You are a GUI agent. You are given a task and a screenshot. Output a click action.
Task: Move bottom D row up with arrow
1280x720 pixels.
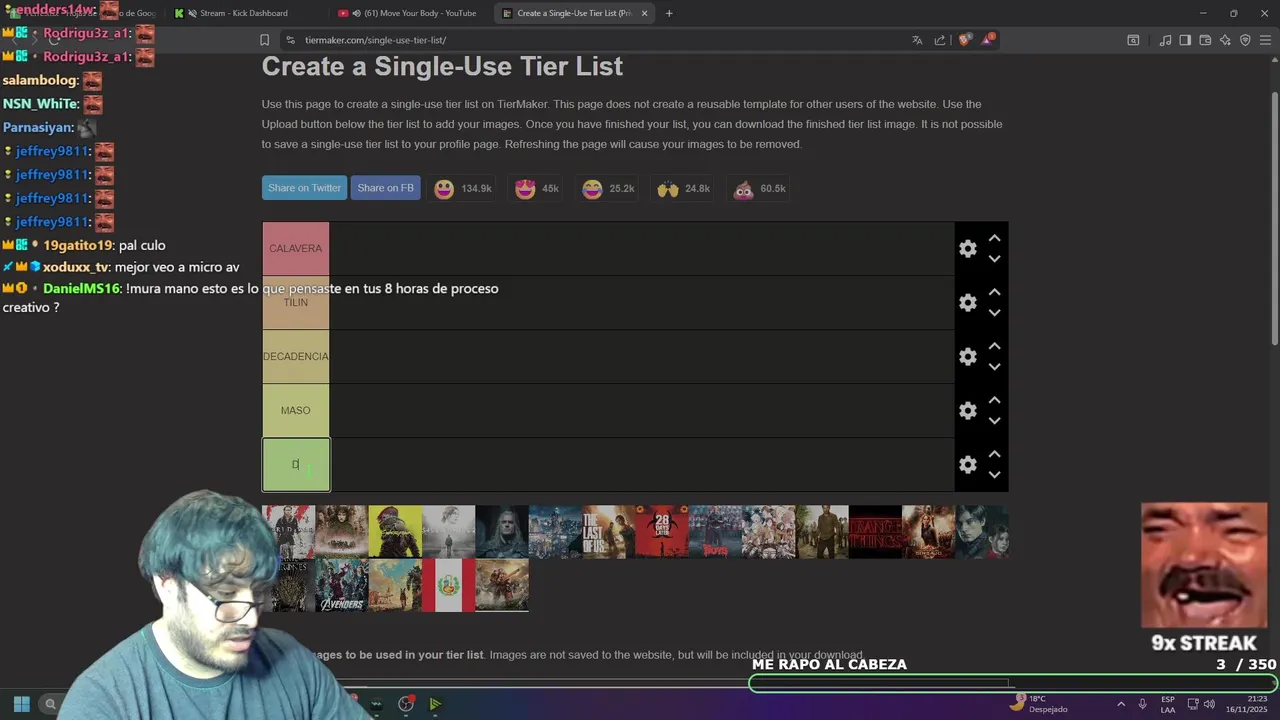994,455
